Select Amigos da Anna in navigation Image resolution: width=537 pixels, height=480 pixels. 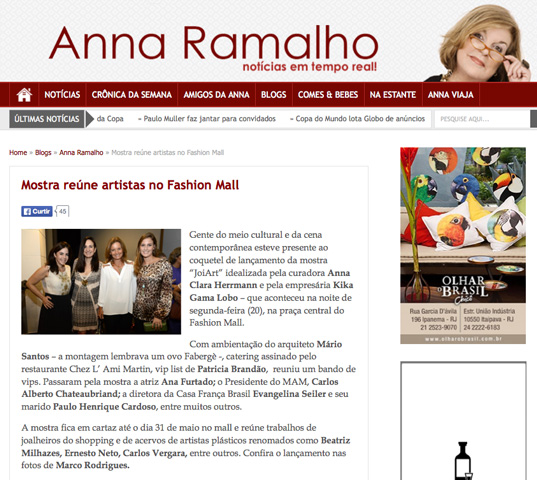tap(216, 94)
